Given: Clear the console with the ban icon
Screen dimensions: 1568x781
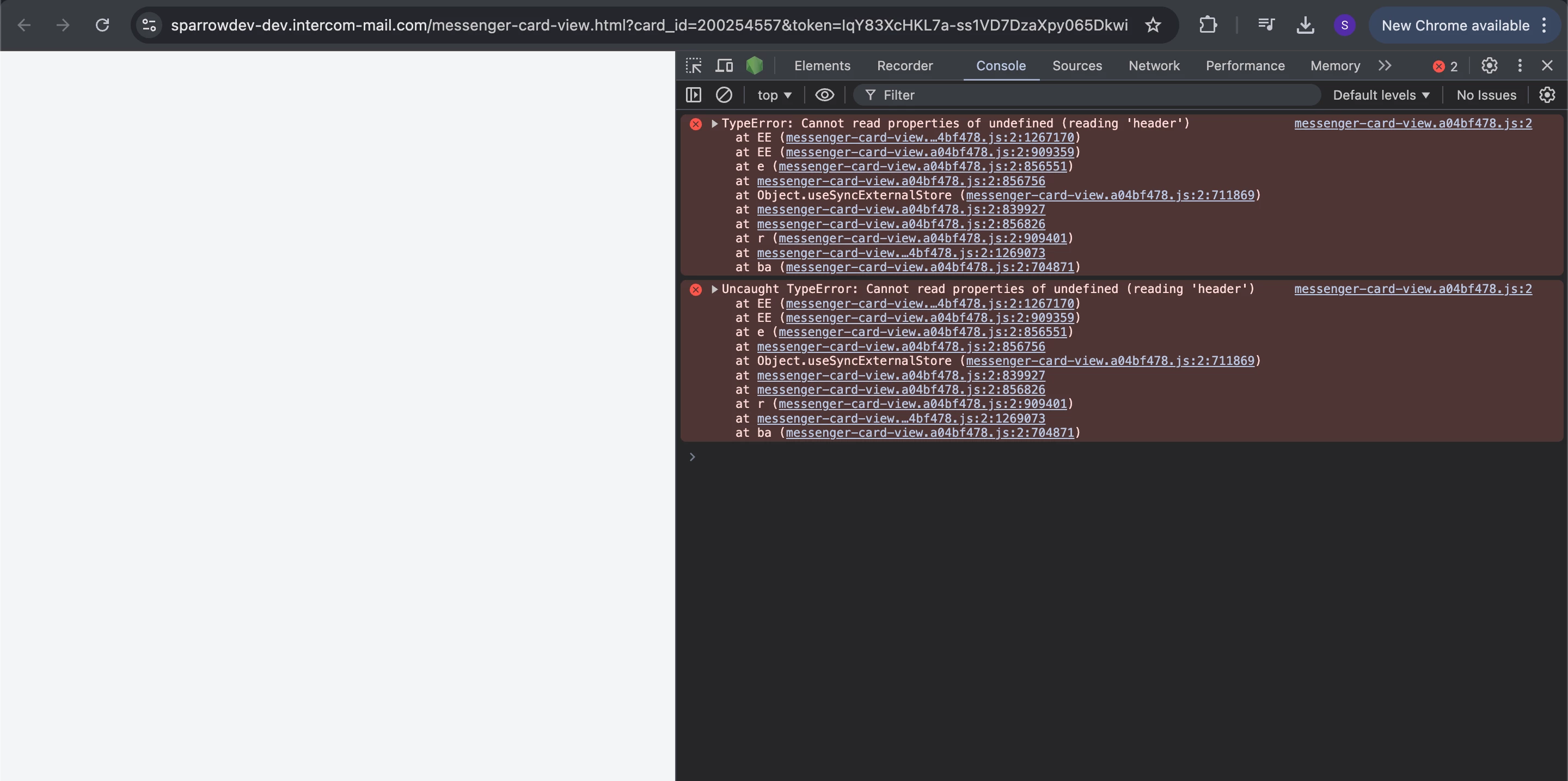Looking at the screenshot, I should (x=724, y=95).
